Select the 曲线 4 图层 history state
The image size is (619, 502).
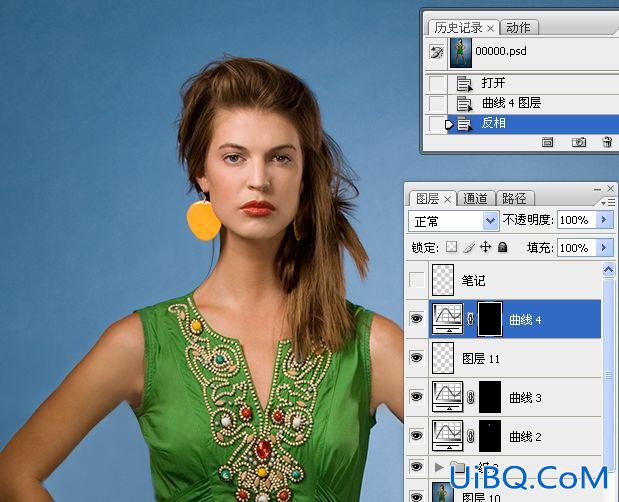(x=533, y=103)
